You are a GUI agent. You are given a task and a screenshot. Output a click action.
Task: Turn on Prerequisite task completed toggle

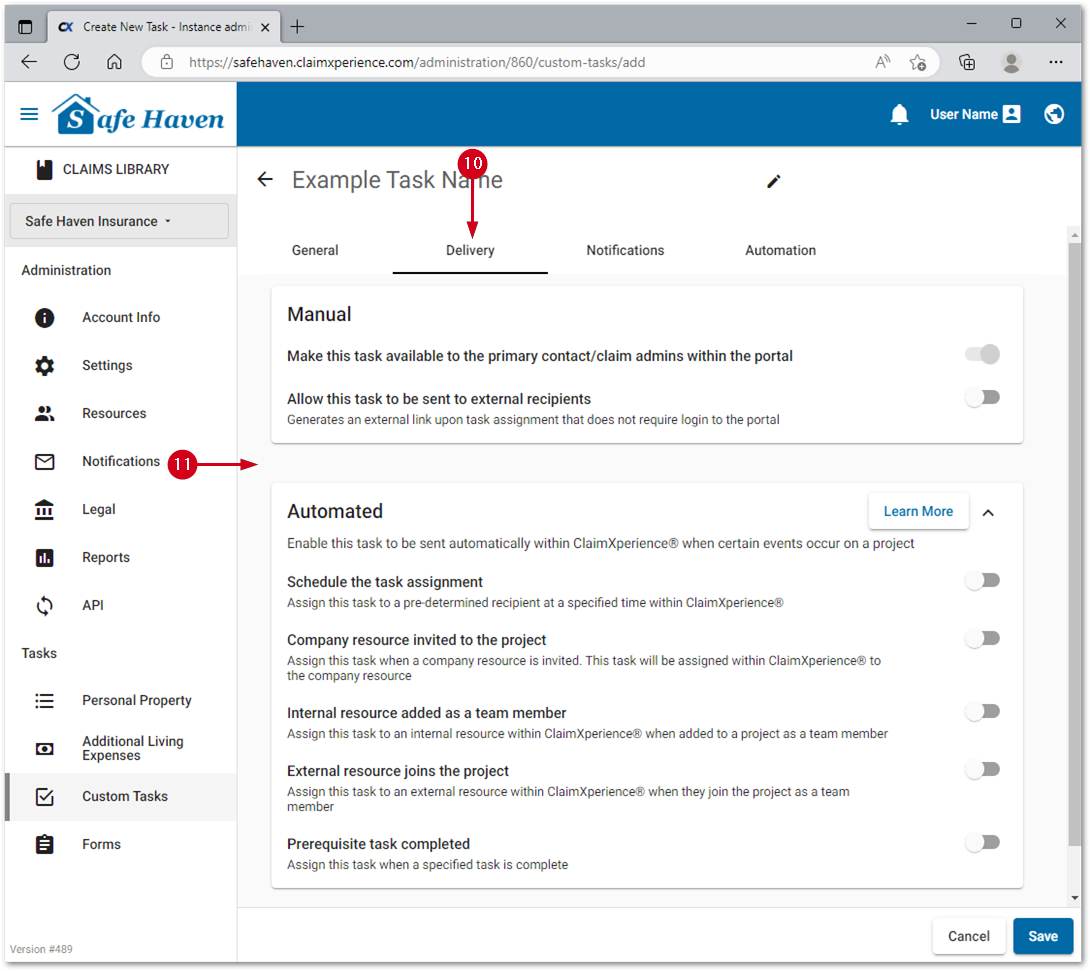982,843
